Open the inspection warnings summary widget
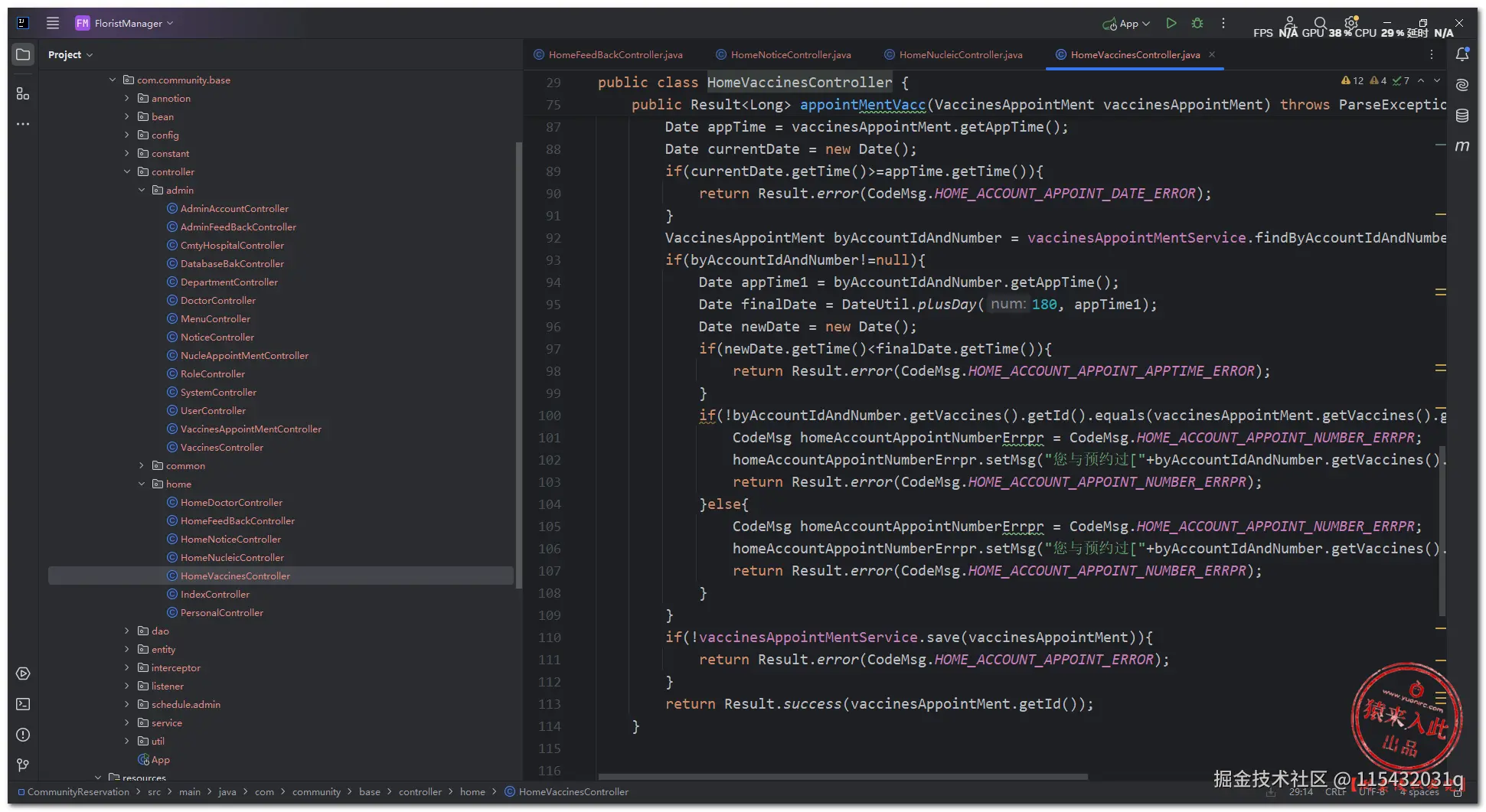 1375,80
